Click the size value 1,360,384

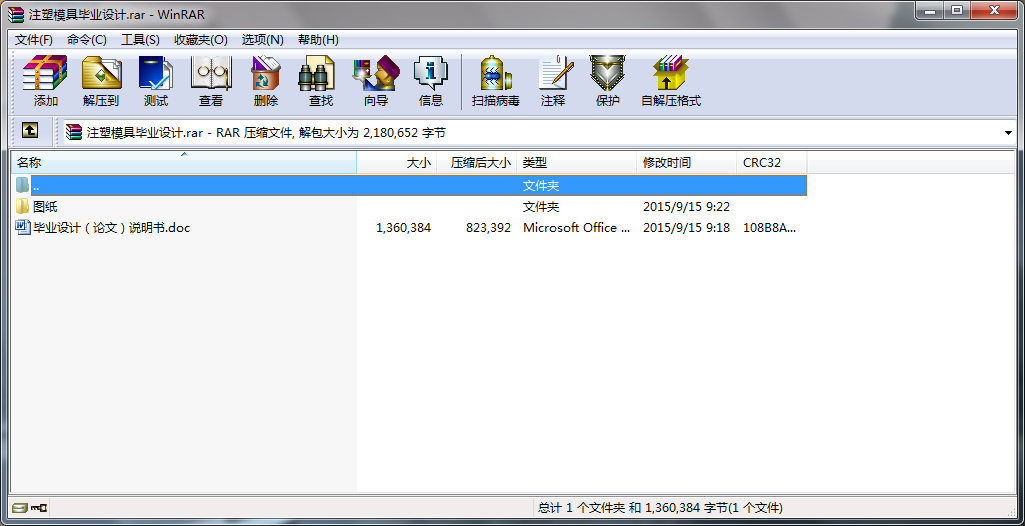click(x=404, y=228)
